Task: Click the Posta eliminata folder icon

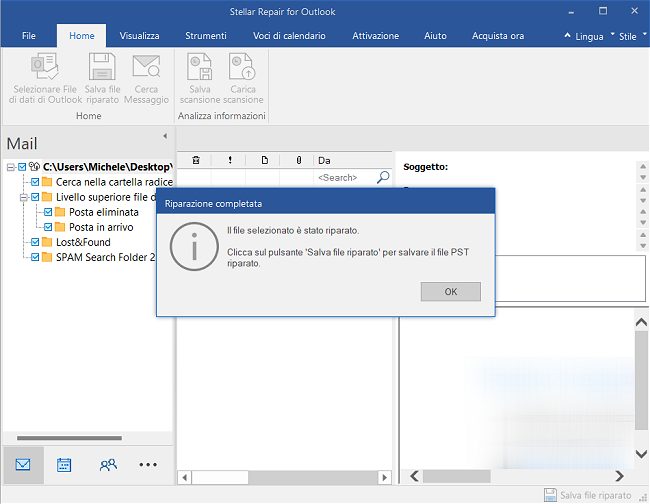Action: (x=60, y=212)
